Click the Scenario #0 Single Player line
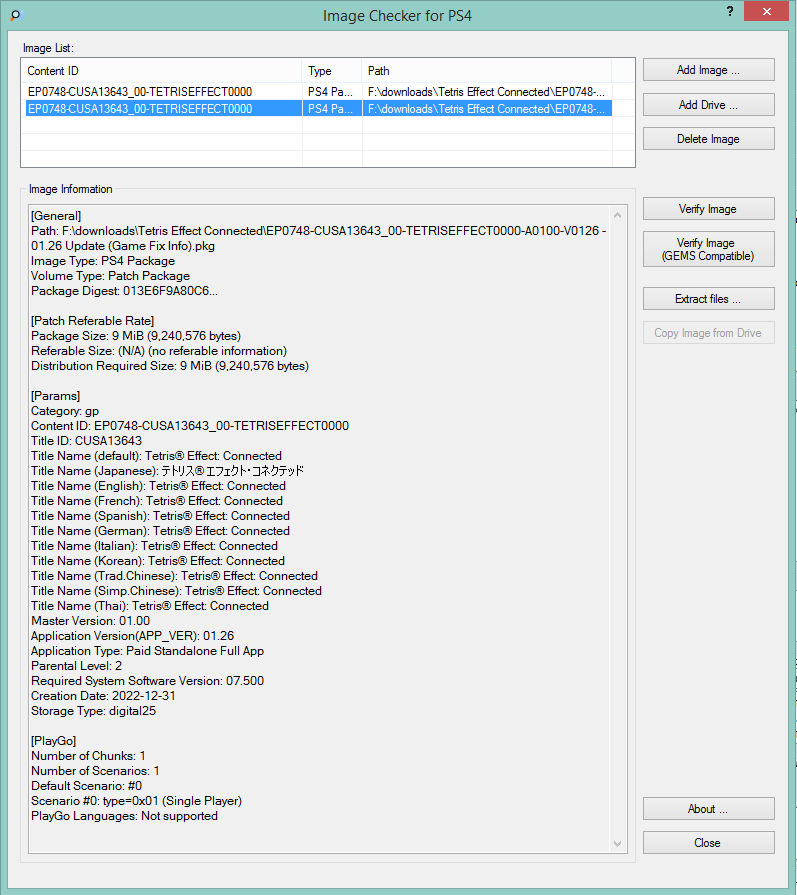The height and width of the screenshot is (895, 797). click(136, 801)
